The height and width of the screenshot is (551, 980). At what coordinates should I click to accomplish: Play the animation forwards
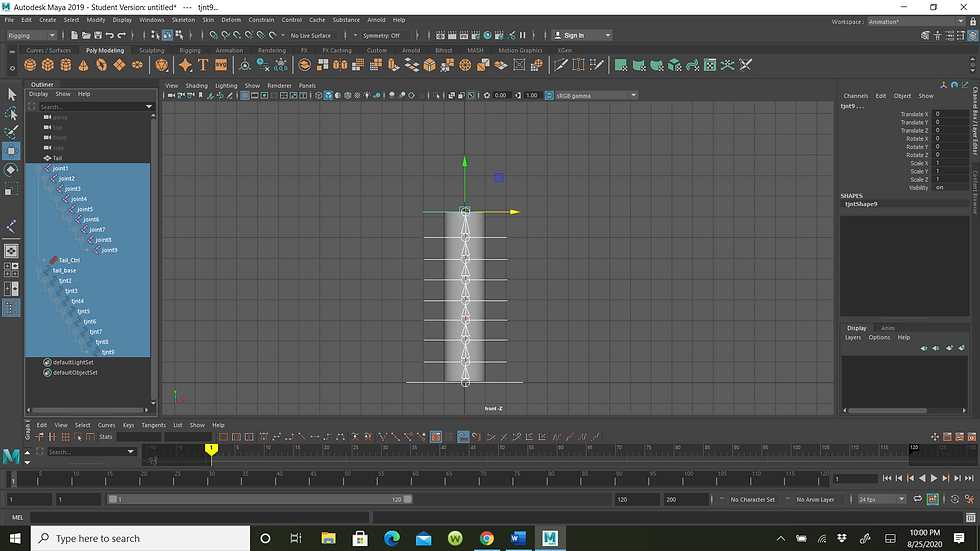click(x=934, y=479)
